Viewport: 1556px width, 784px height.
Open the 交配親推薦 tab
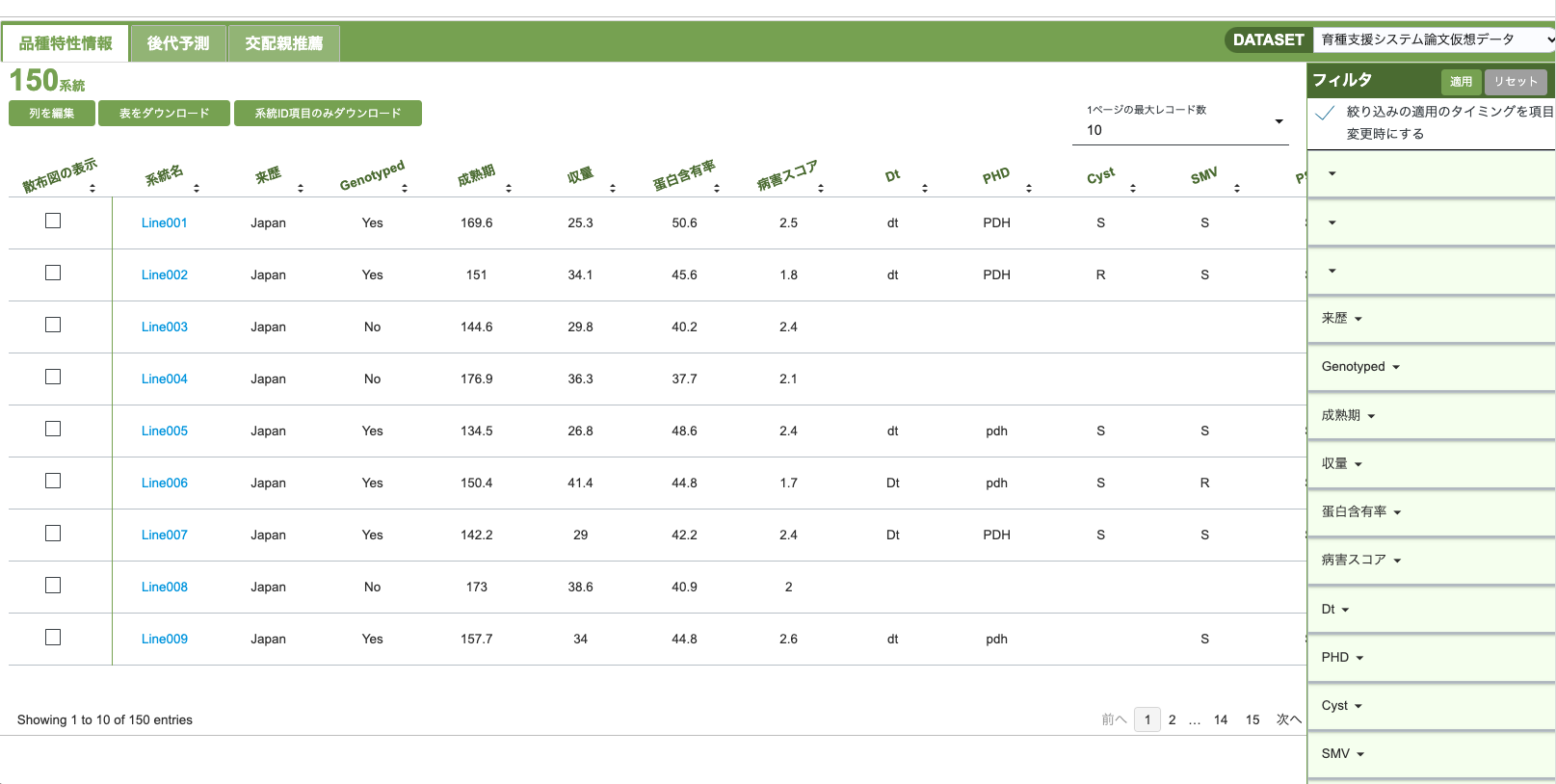[x=283, y=43]
